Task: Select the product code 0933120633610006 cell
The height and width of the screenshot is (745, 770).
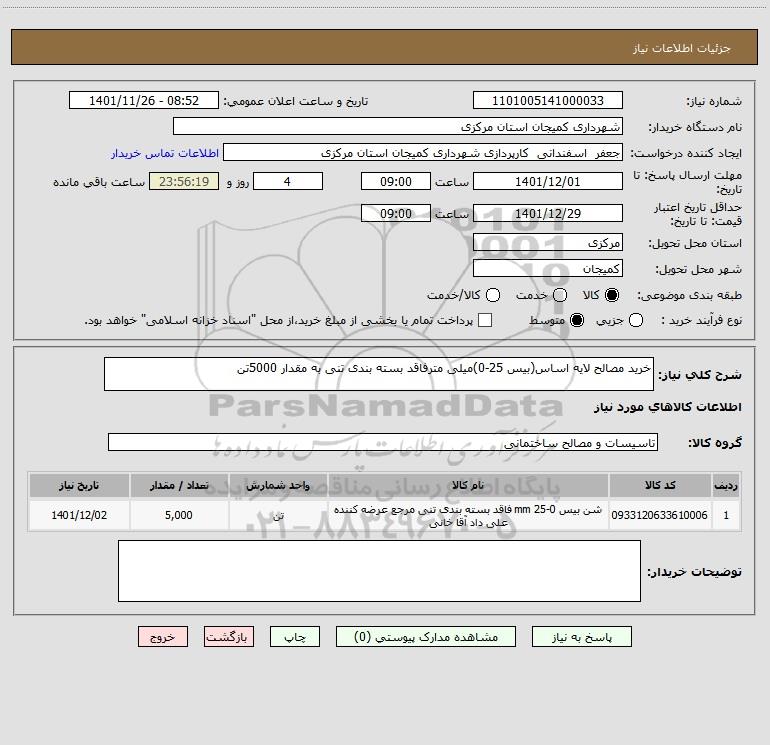Action: (660, 515)
